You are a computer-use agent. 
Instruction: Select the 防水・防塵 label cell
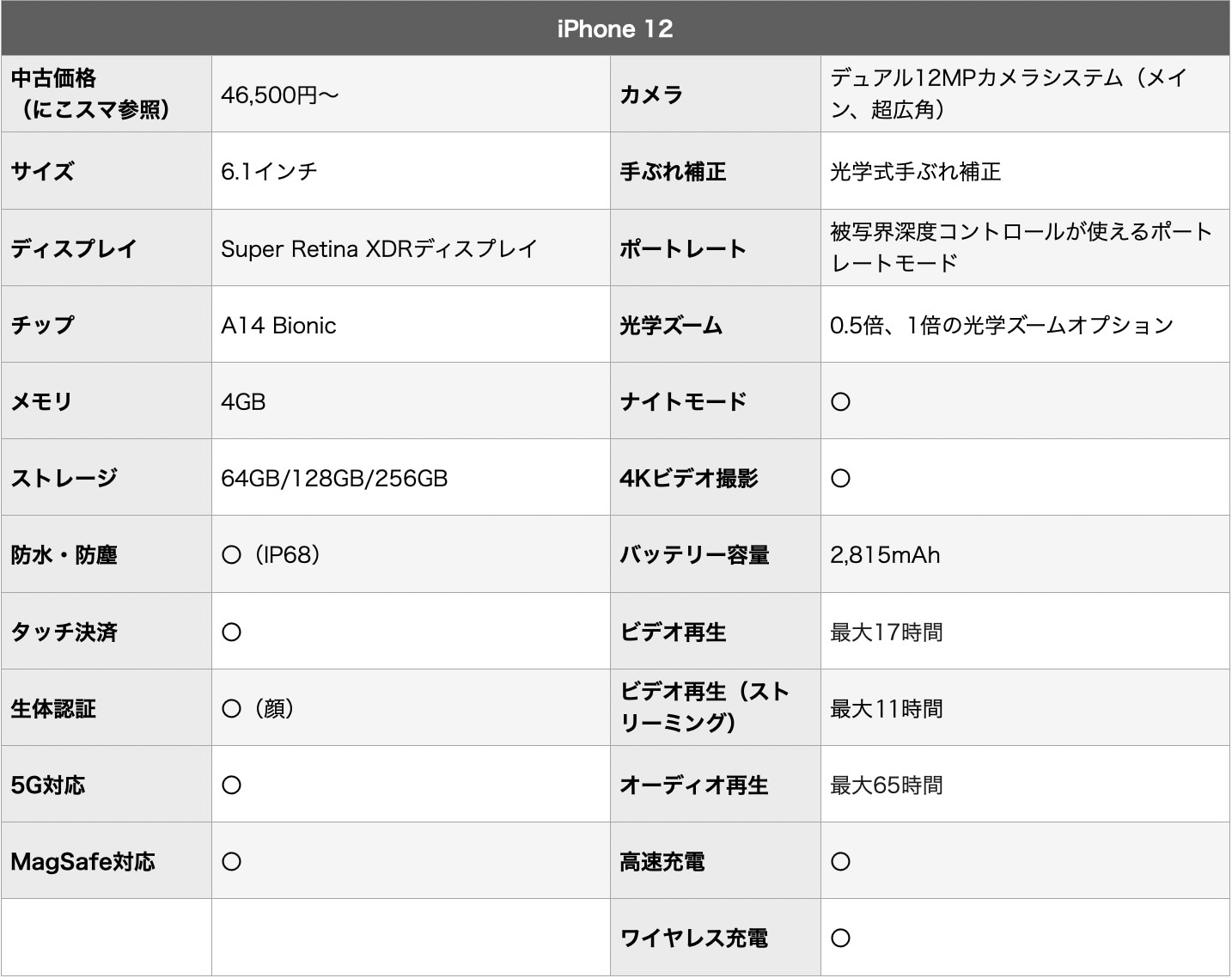[x=107, y=554]
